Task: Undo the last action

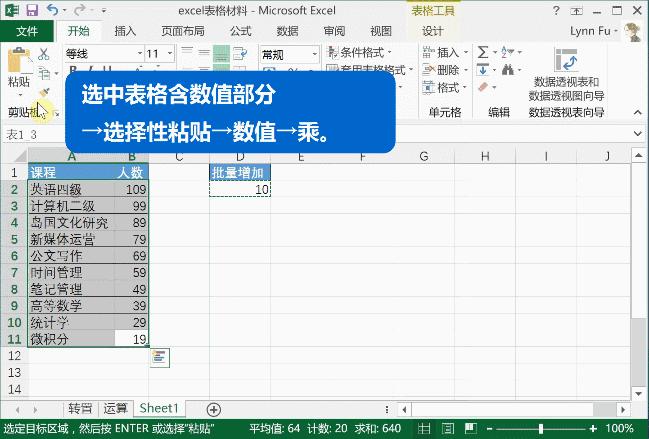Action: [x=52, y=9]
